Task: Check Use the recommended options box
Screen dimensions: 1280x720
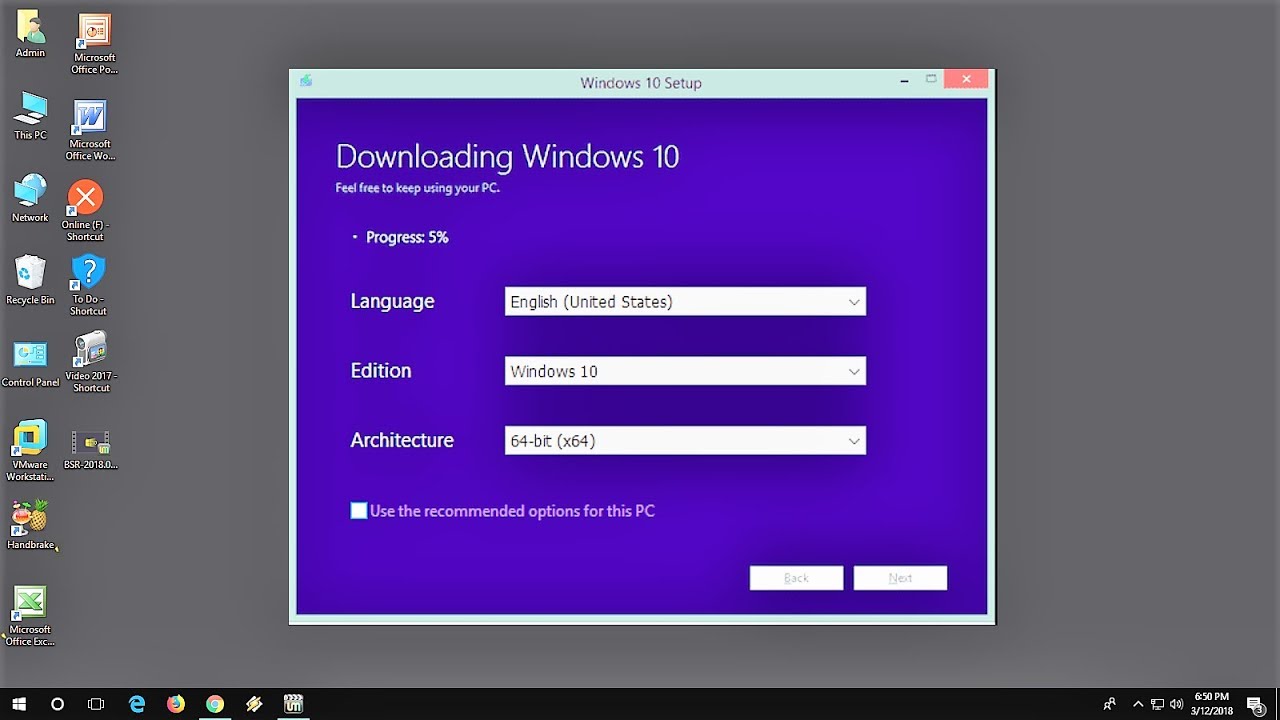Action: pyautogui.click(x=359, y=511)
